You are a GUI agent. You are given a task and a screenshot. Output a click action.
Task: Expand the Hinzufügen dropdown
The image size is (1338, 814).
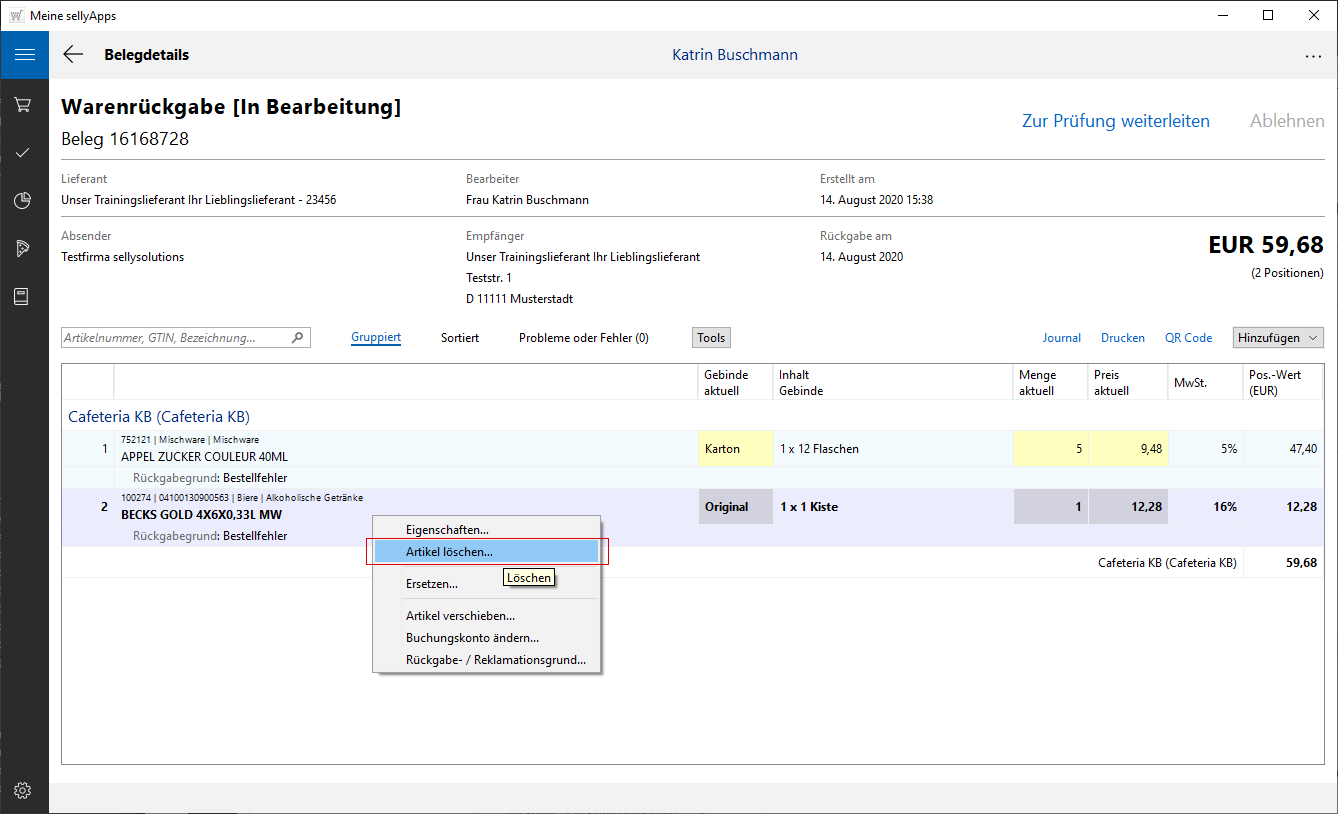tap(1278, 338)
